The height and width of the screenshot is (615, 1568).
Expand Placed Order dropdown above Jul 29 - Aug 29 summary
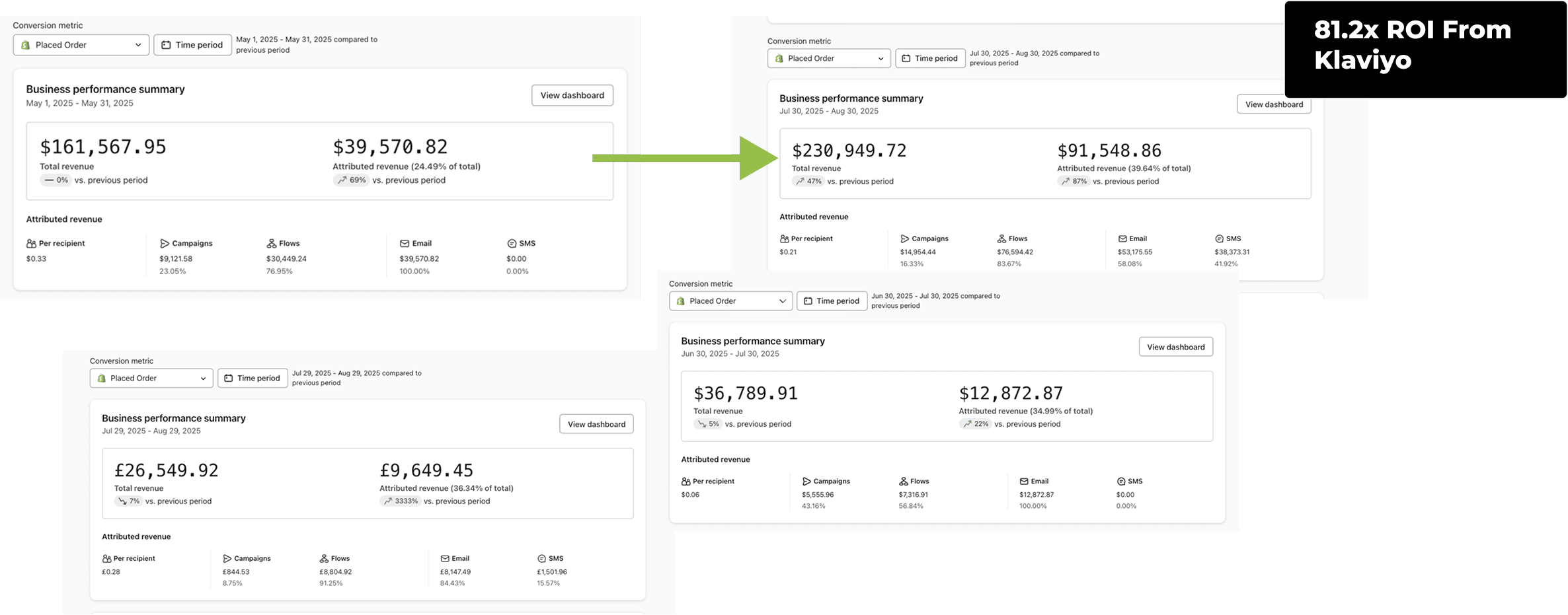point(151,379)
